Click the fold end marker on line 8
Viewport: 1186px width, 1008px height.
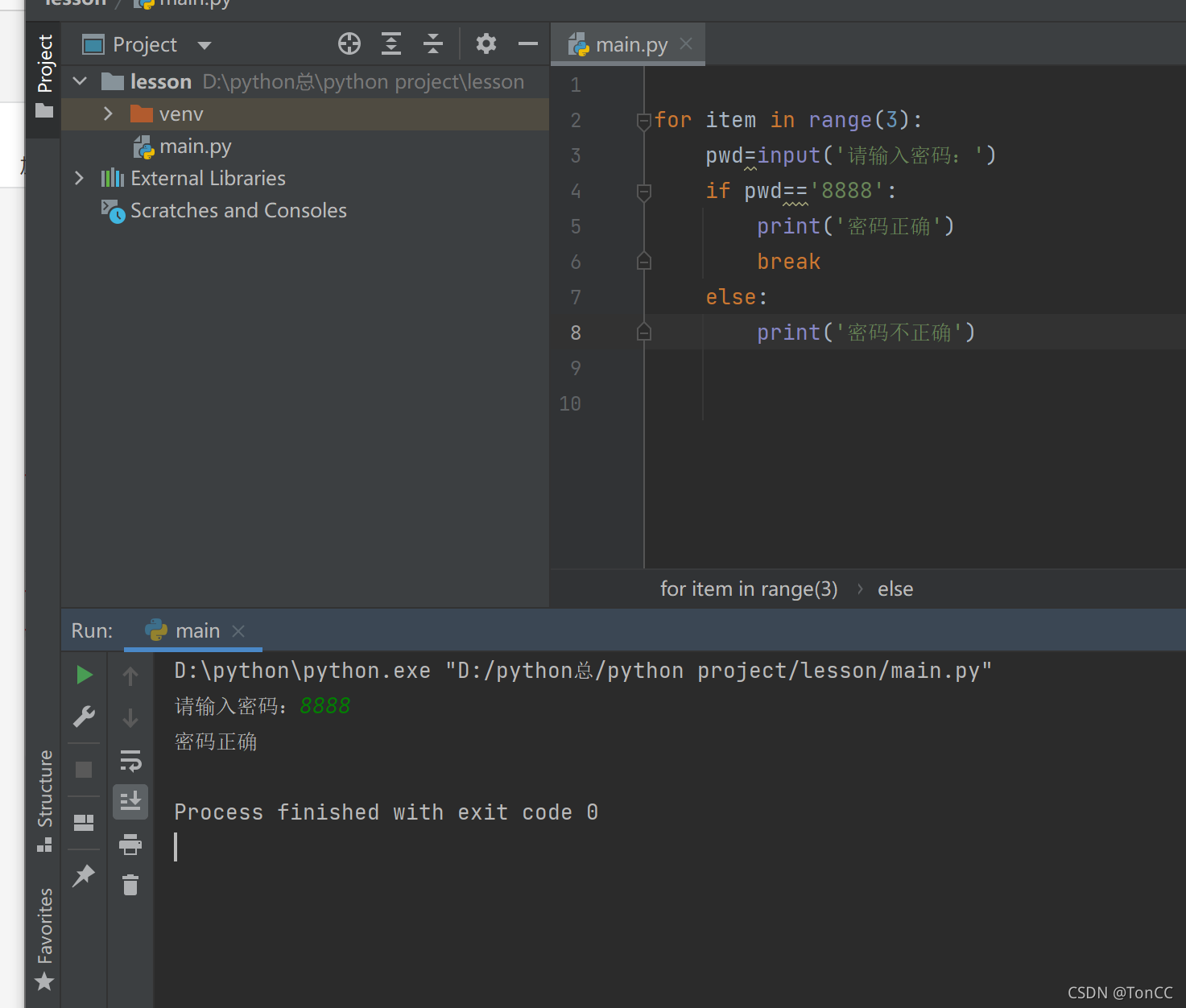pos(644,333)
